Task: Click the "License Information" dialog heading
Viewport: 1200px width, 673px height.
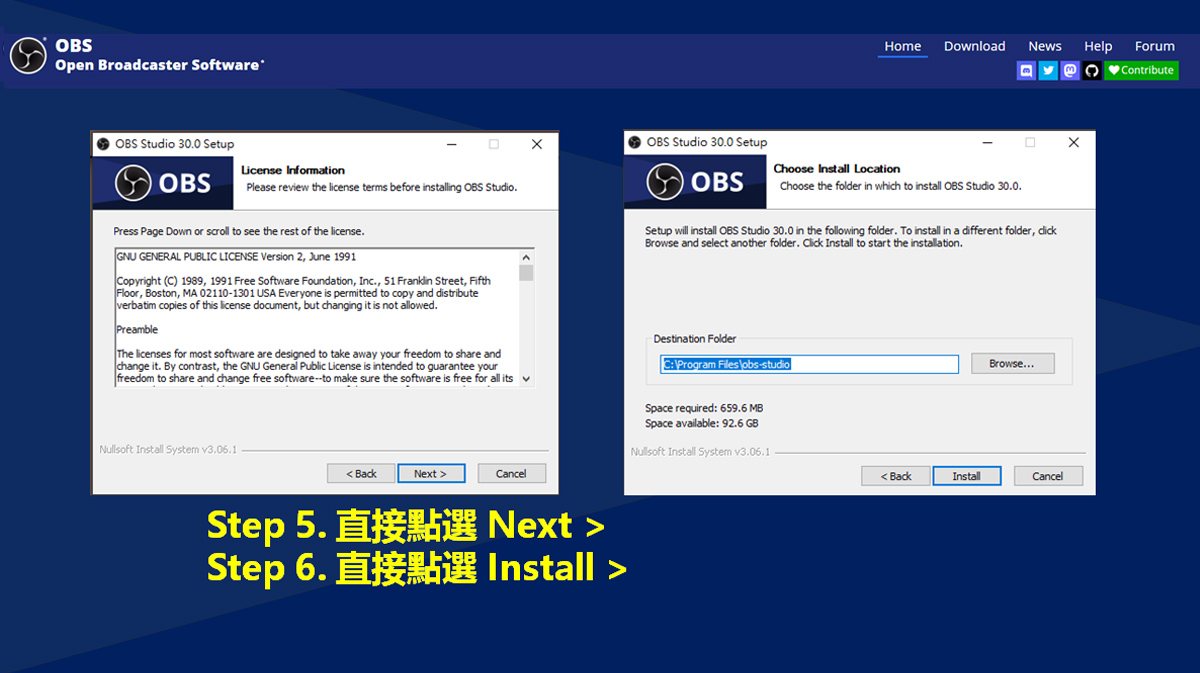Action: [x=293, y=170]
